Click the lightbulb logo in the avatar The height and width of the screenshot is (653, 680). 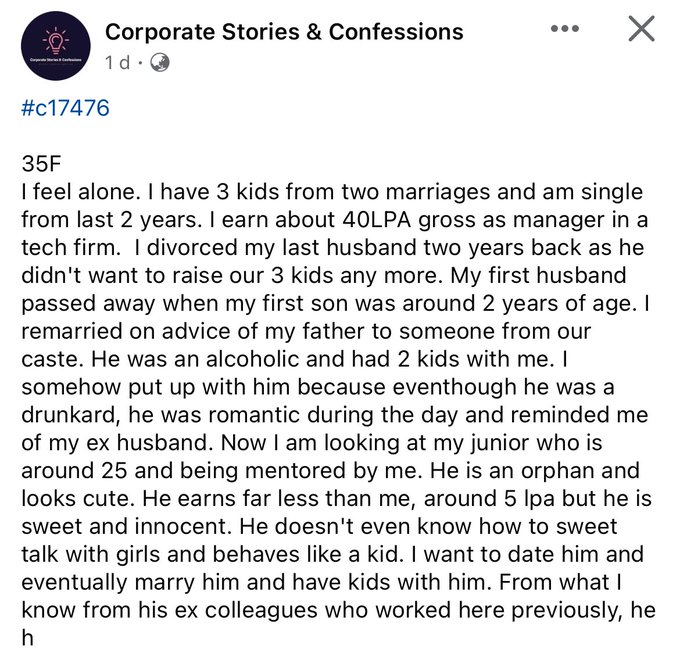(56, 41)
